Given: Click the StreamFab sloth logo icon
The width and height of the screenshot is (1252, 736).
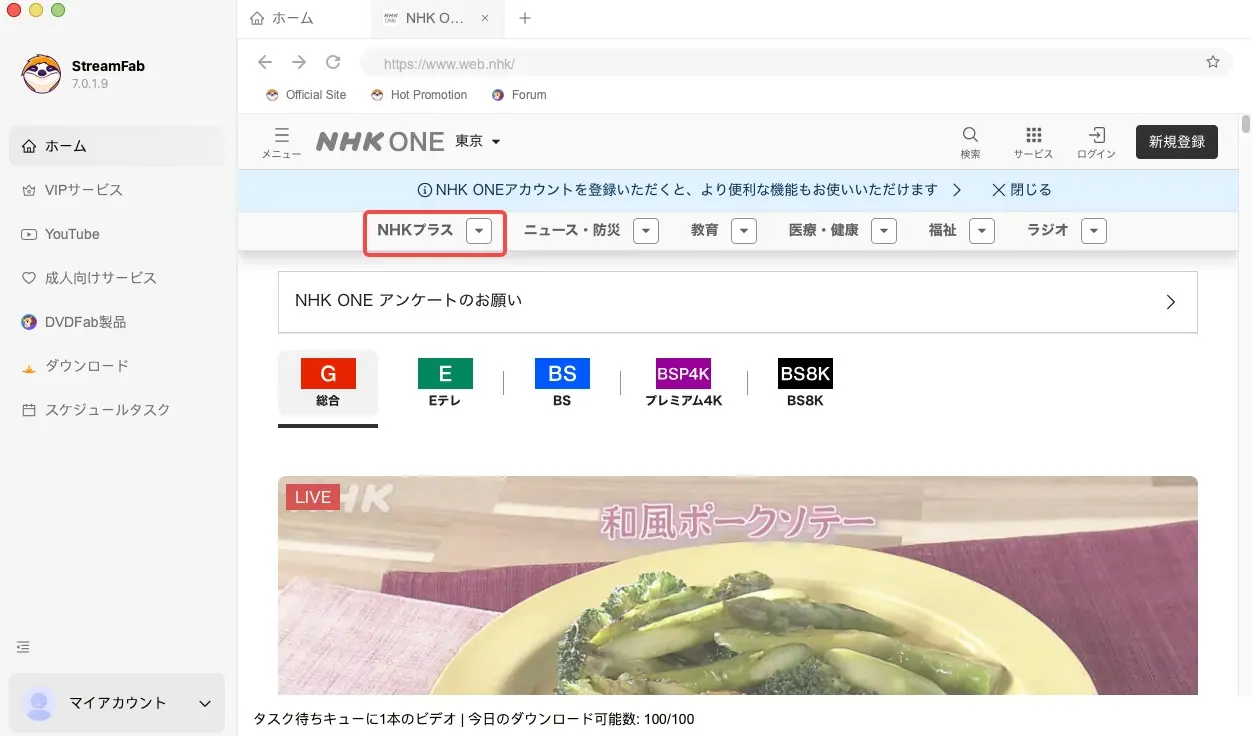Looking at the screenshot, I should (x=42, y=74).
